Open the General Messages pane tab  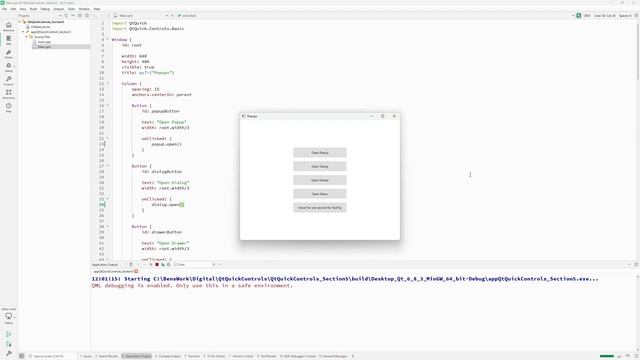pos(333,356)
